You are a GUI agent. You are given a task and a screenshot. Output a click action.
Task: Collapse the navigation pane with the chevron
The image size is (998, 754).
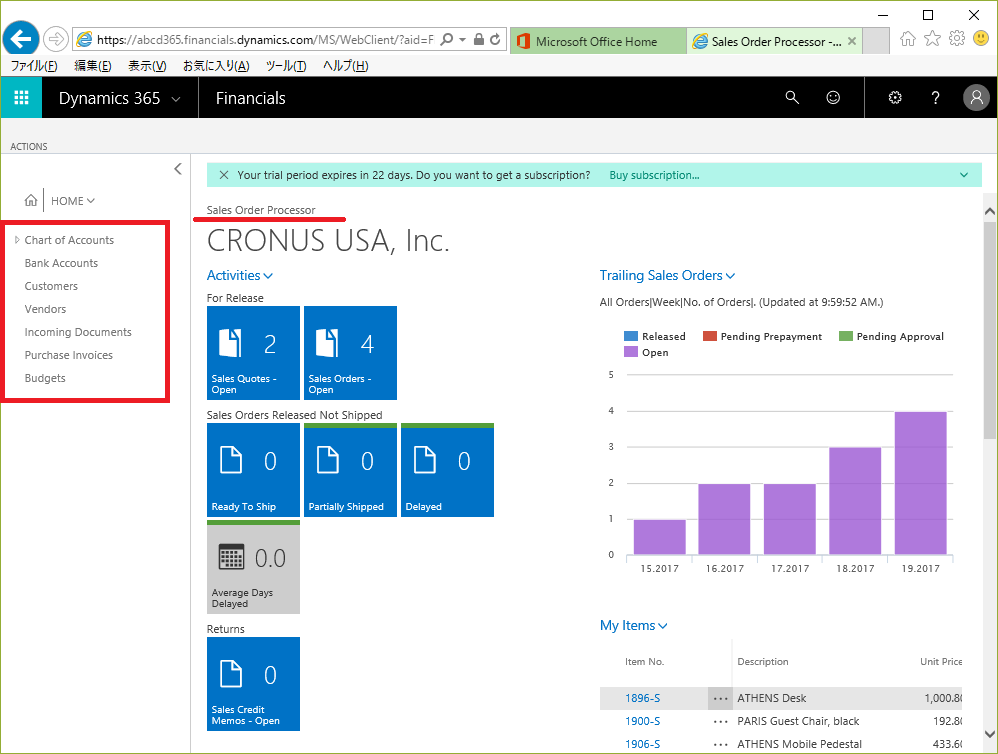[178, 169]
